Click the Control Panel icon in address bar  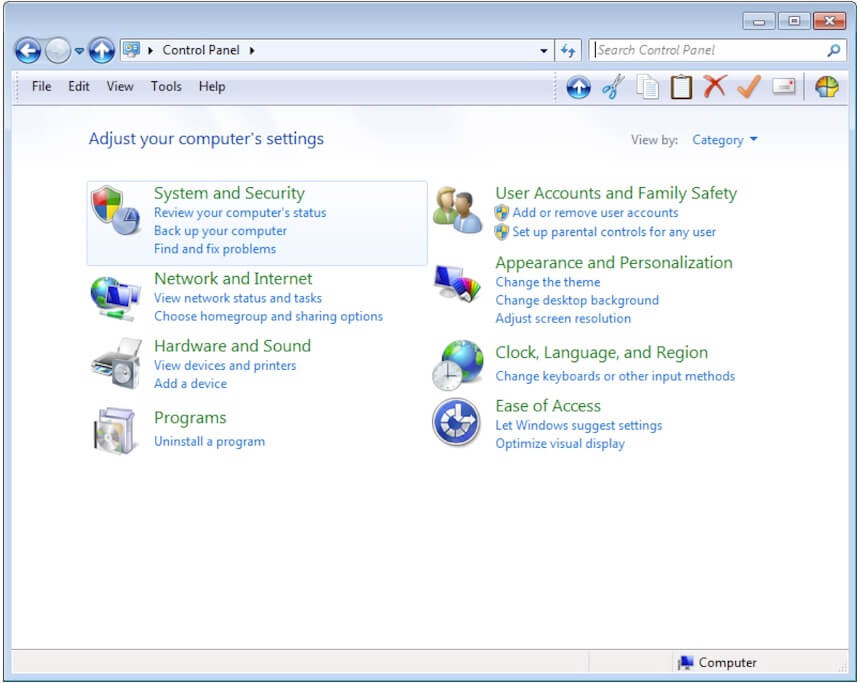click(132, 50)
